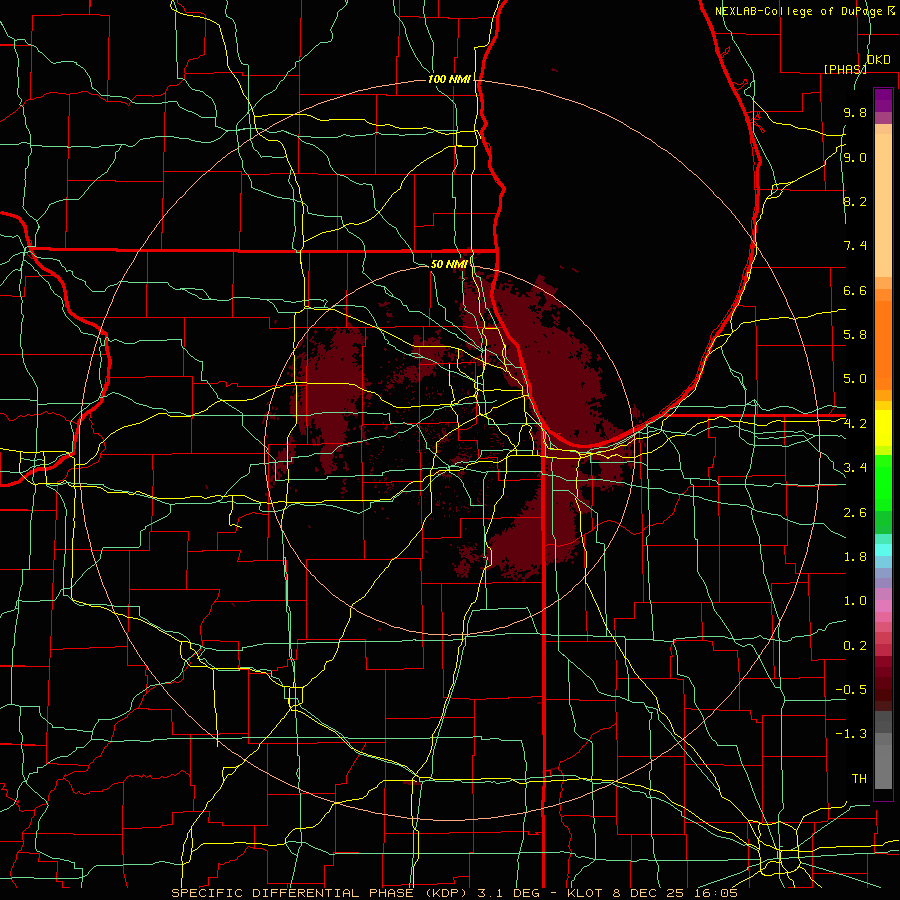900x900 pixels.
Task: Click the 3.4 scale value
Action: pos(855,468)
